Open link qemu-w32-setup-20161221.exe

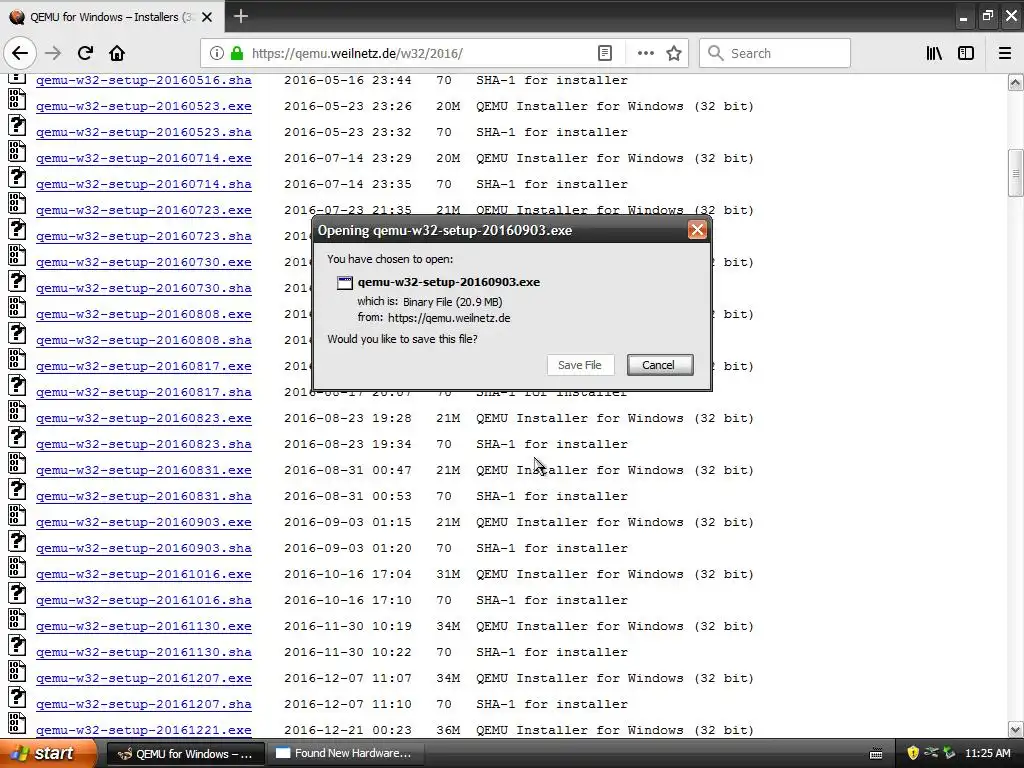click(144, 731)
